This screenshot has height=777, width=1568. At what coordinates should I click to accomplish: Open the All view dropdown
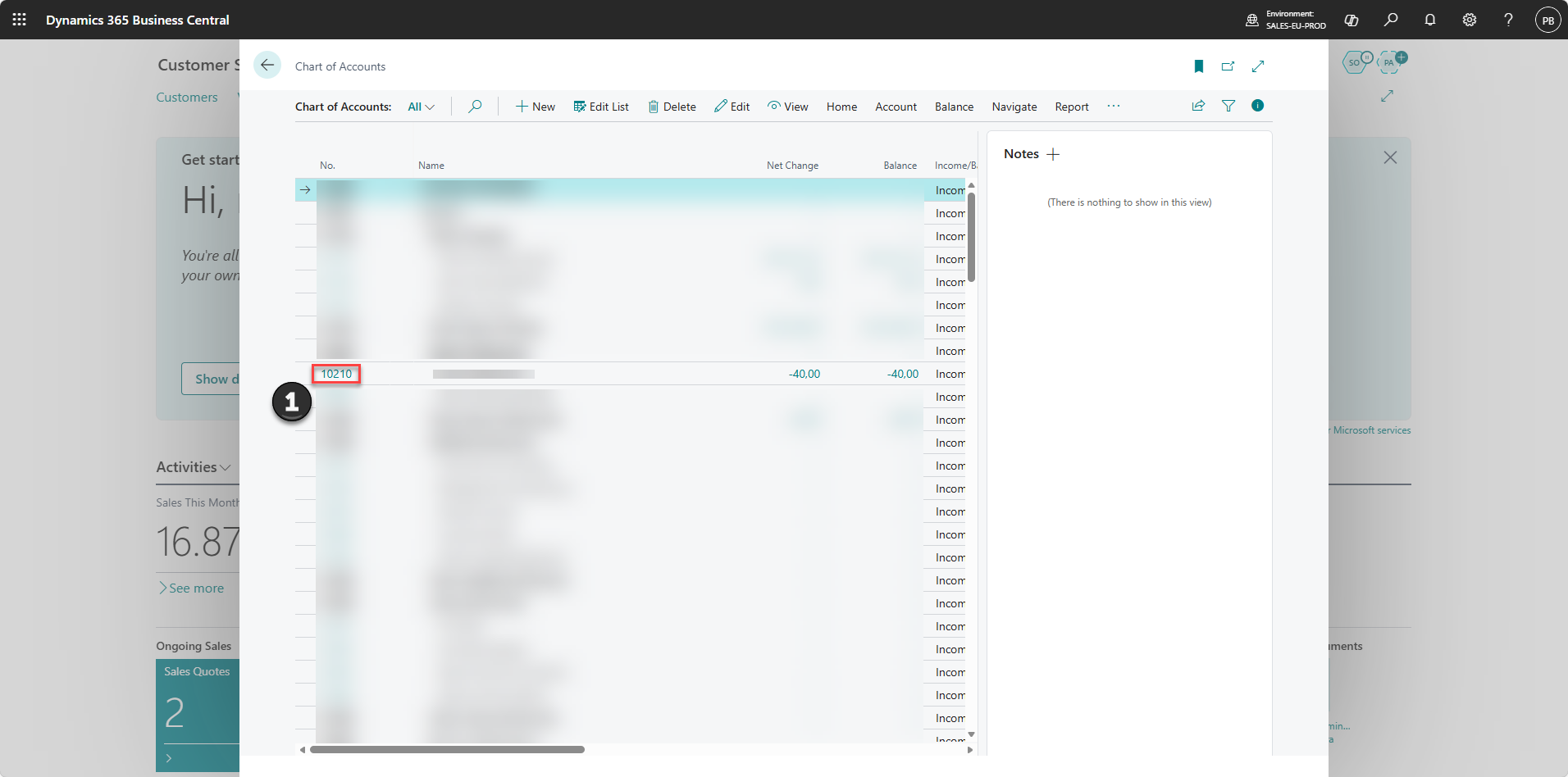(x=422, y=107)
